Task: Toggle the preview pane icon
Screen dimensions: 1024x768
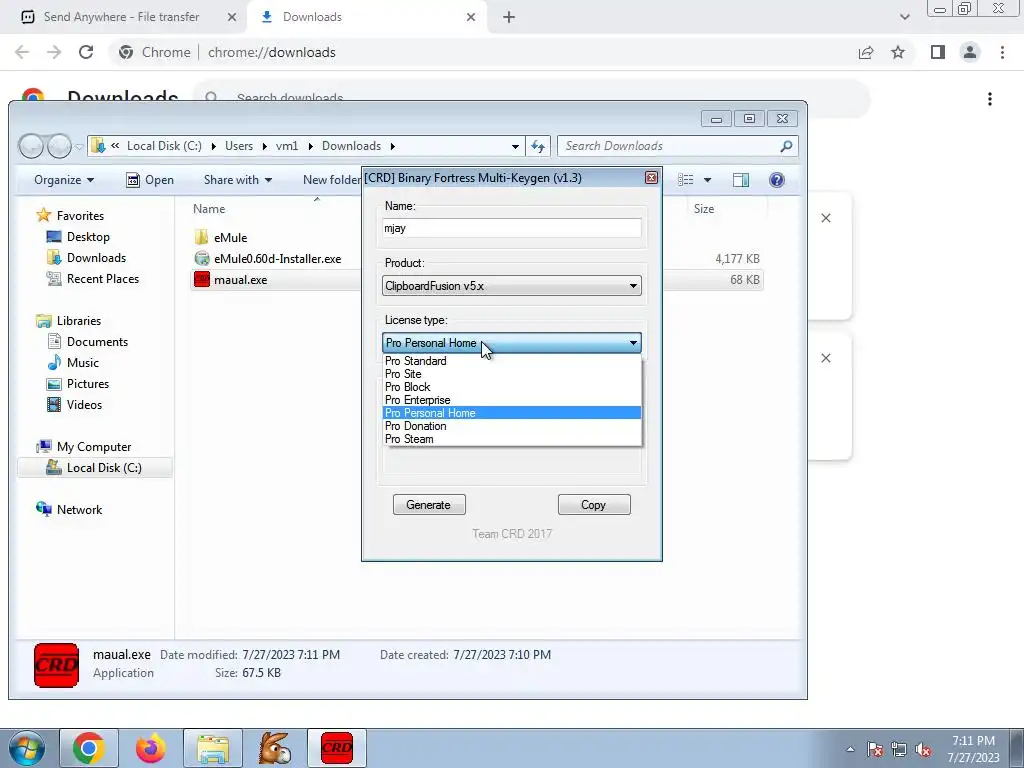Action: click(x=741, y=180)
